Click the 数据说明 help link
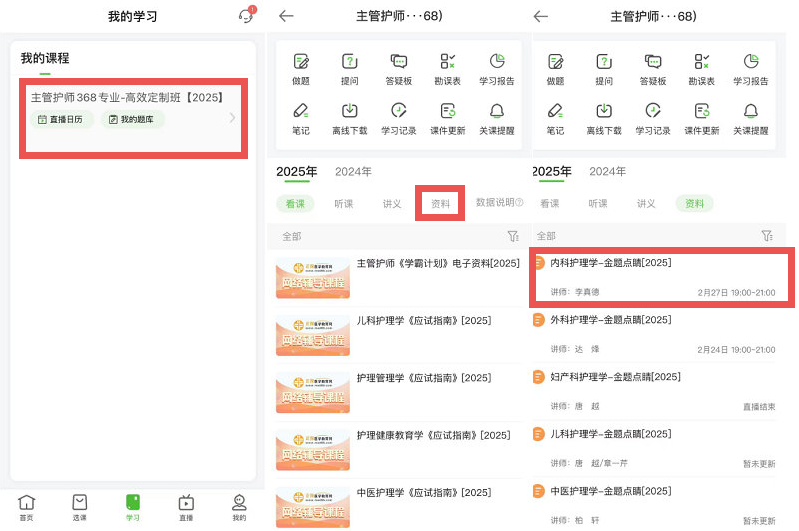 click(x=499, y=203)
